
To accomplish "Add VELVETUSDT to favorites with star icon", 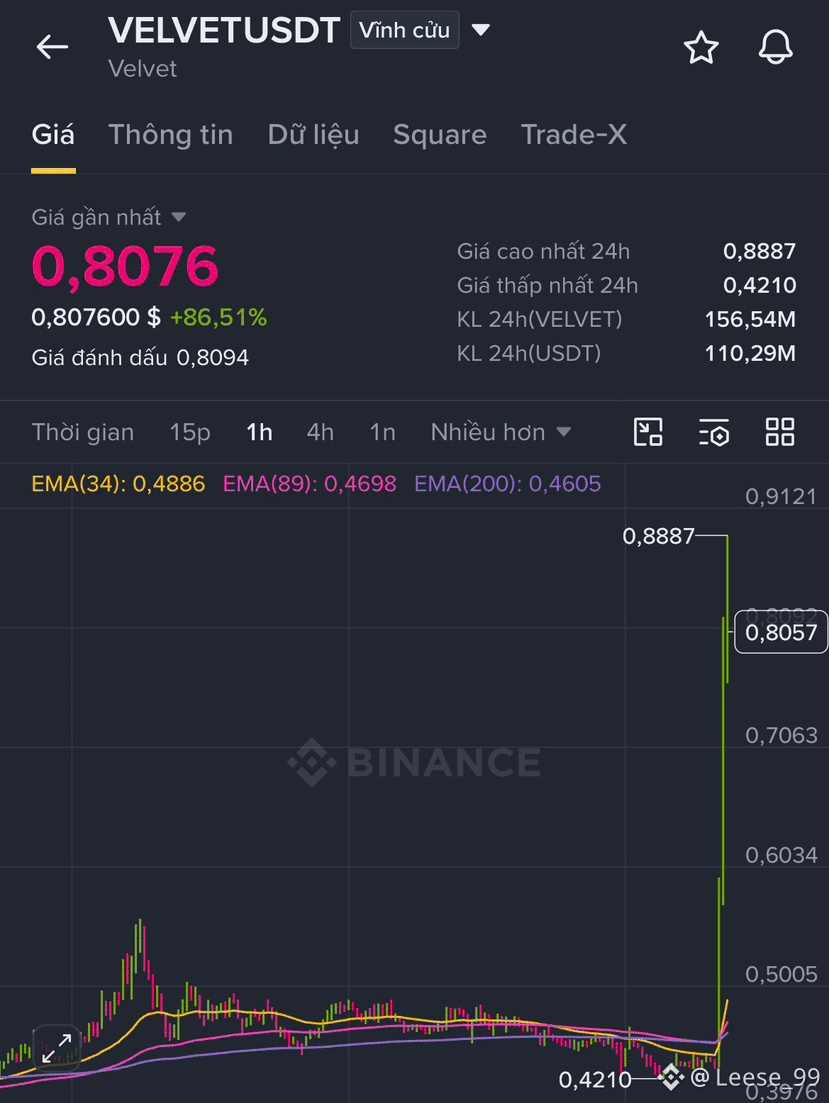I will [701, 47].
